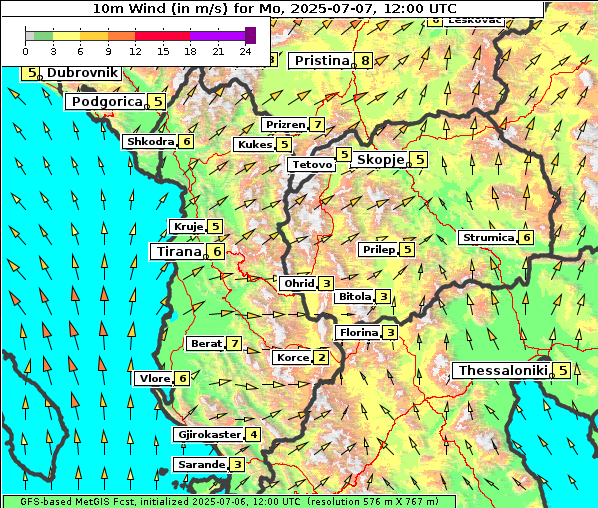The height and width of the screenshot is (508, 598).
Task: Click wind value 5 beside Thessaloniki
Action: point(563,370)
